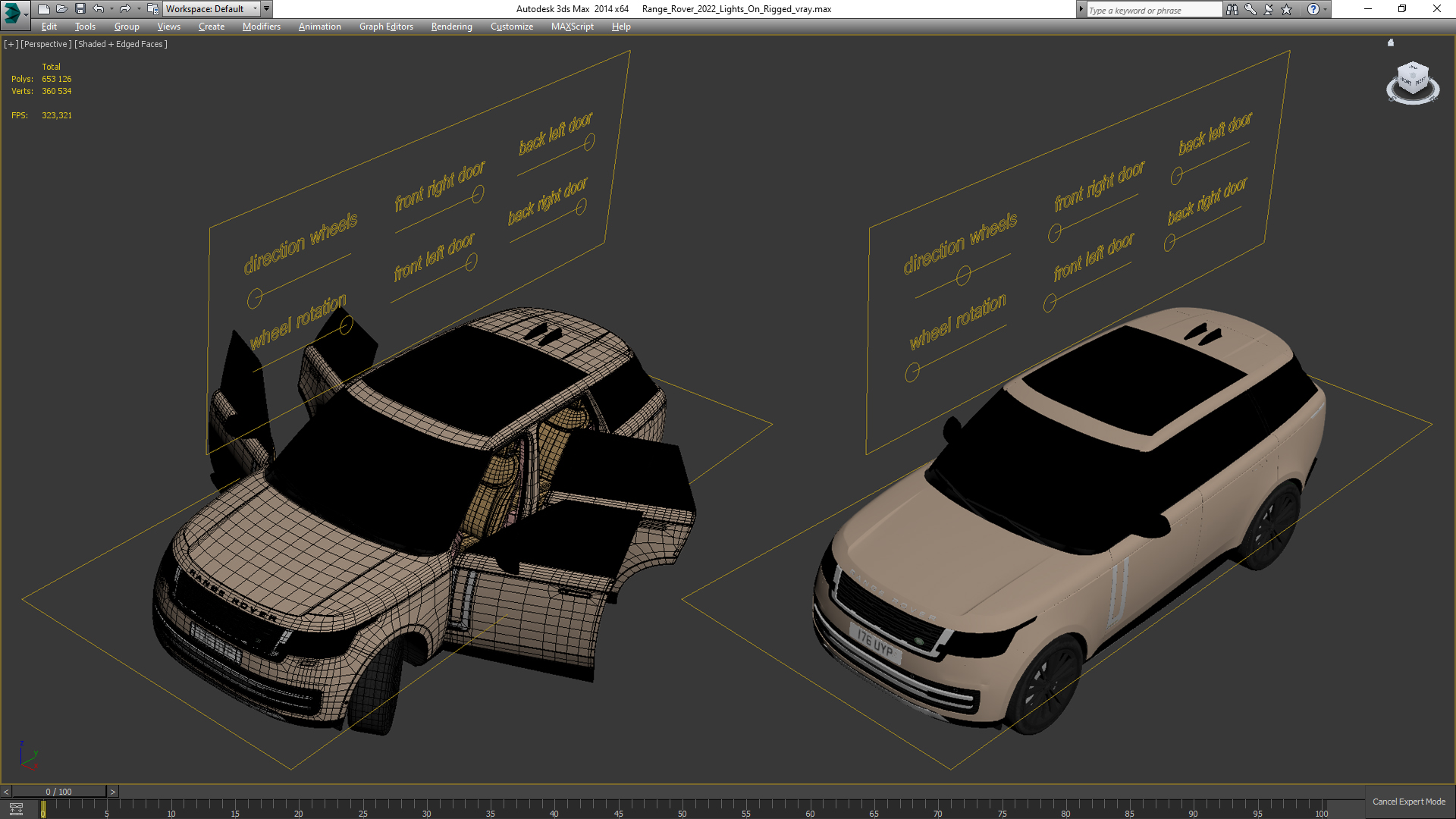1456x819 pixels.
Task: Click the left rig 'wheel rotation' slider circle
Action: 346,325
